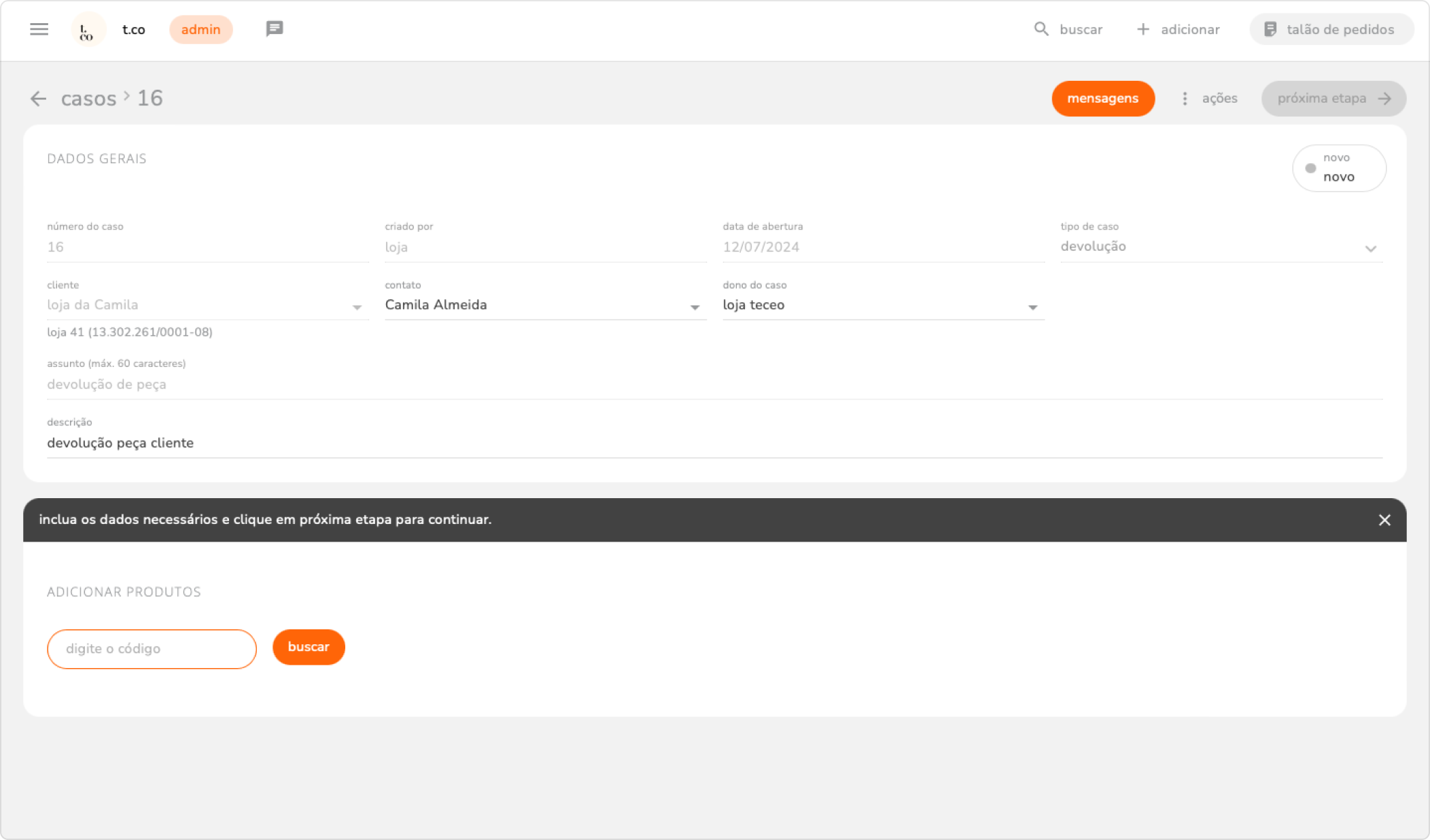1430x840 pixels.
Task: Focus the digite o código field
Action: pos(152,649)
